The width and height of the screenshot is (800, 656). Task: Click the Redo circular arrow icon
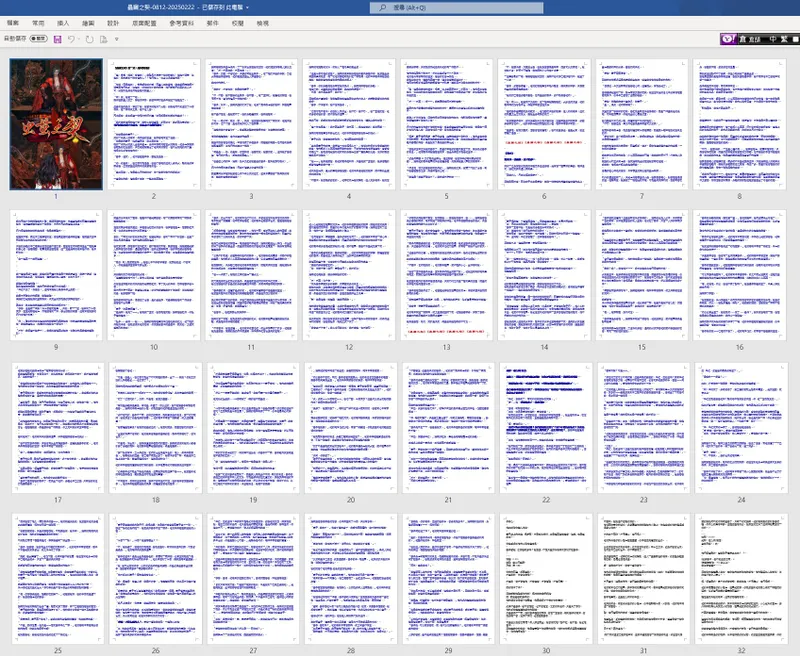pos(89,39)
